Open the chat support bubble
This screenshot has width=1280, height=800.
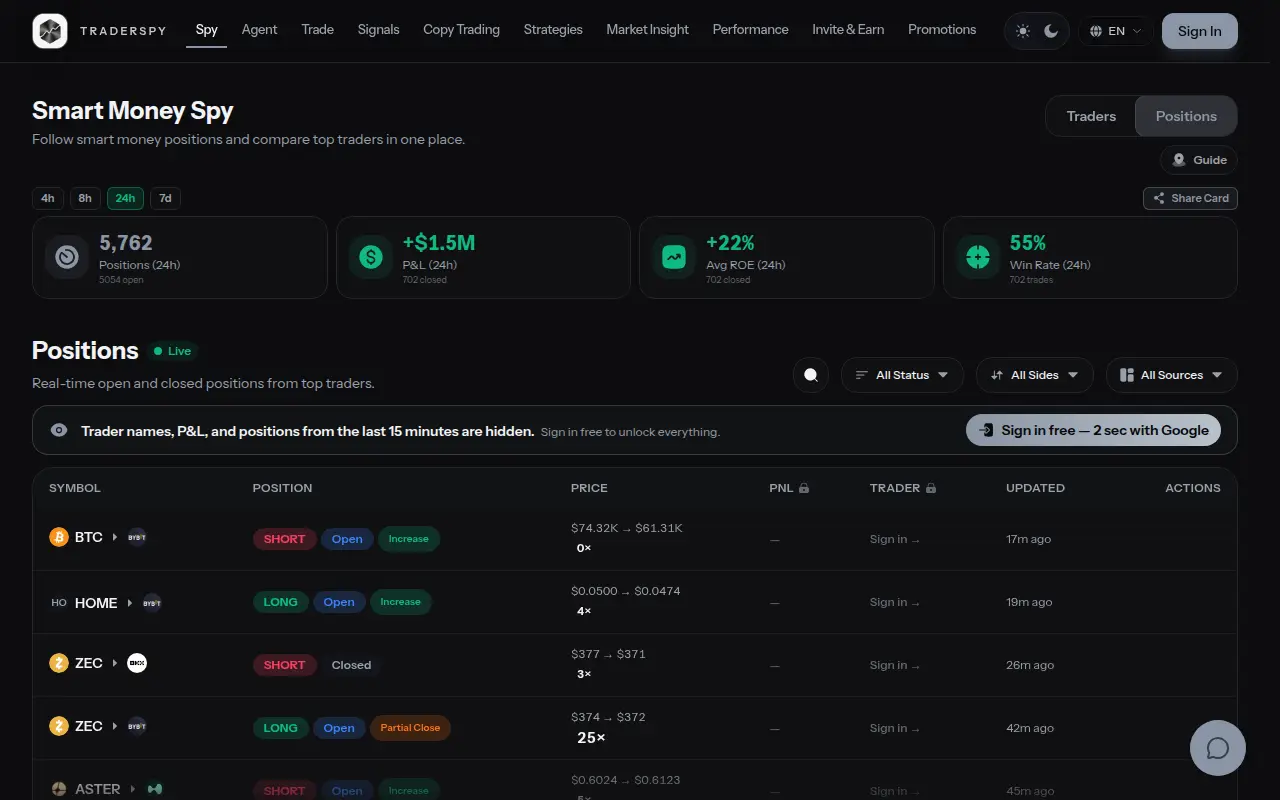(1217, 747)
